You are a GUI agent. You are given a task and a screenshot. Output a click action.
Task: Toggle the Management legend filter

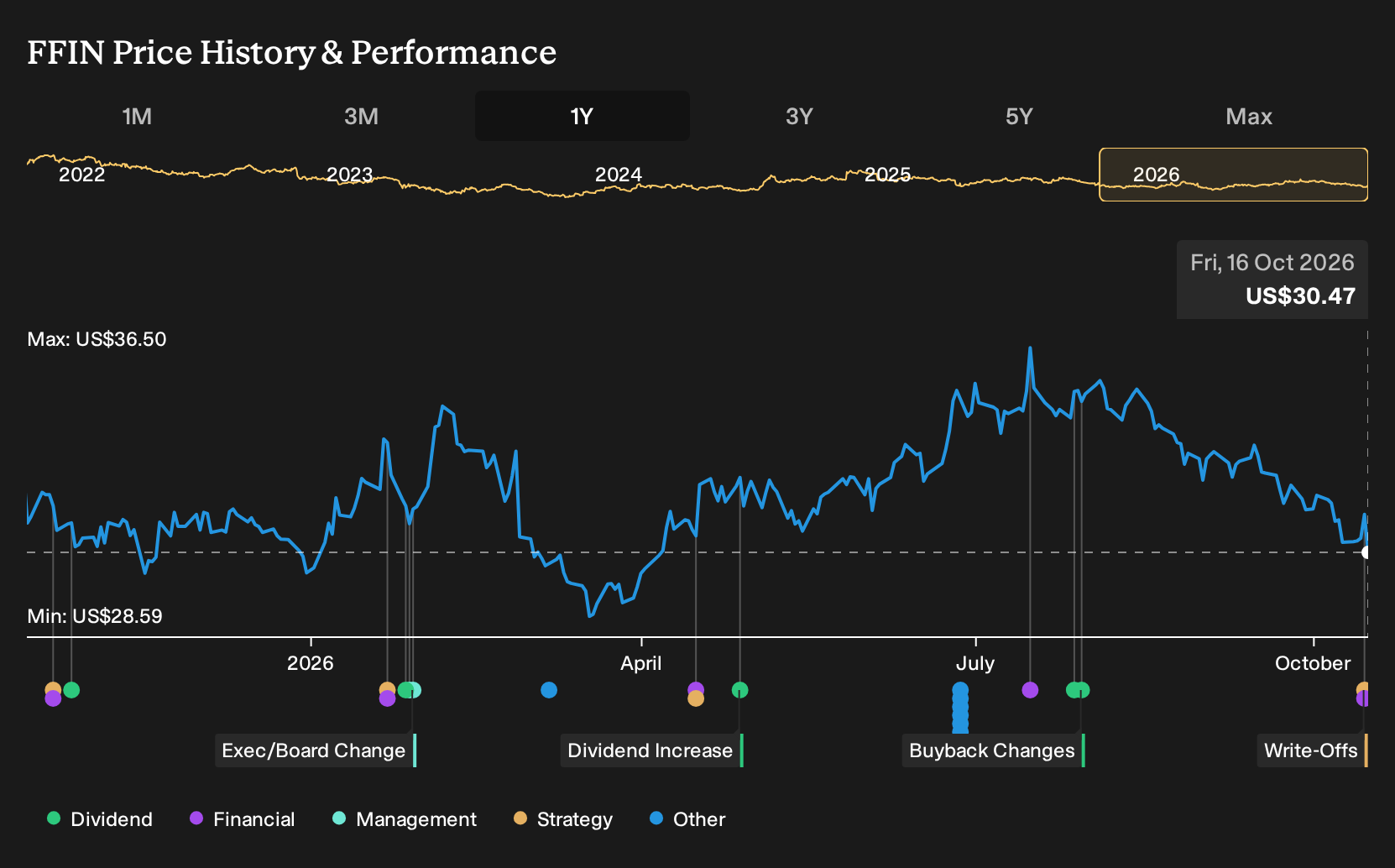[405, 819]
